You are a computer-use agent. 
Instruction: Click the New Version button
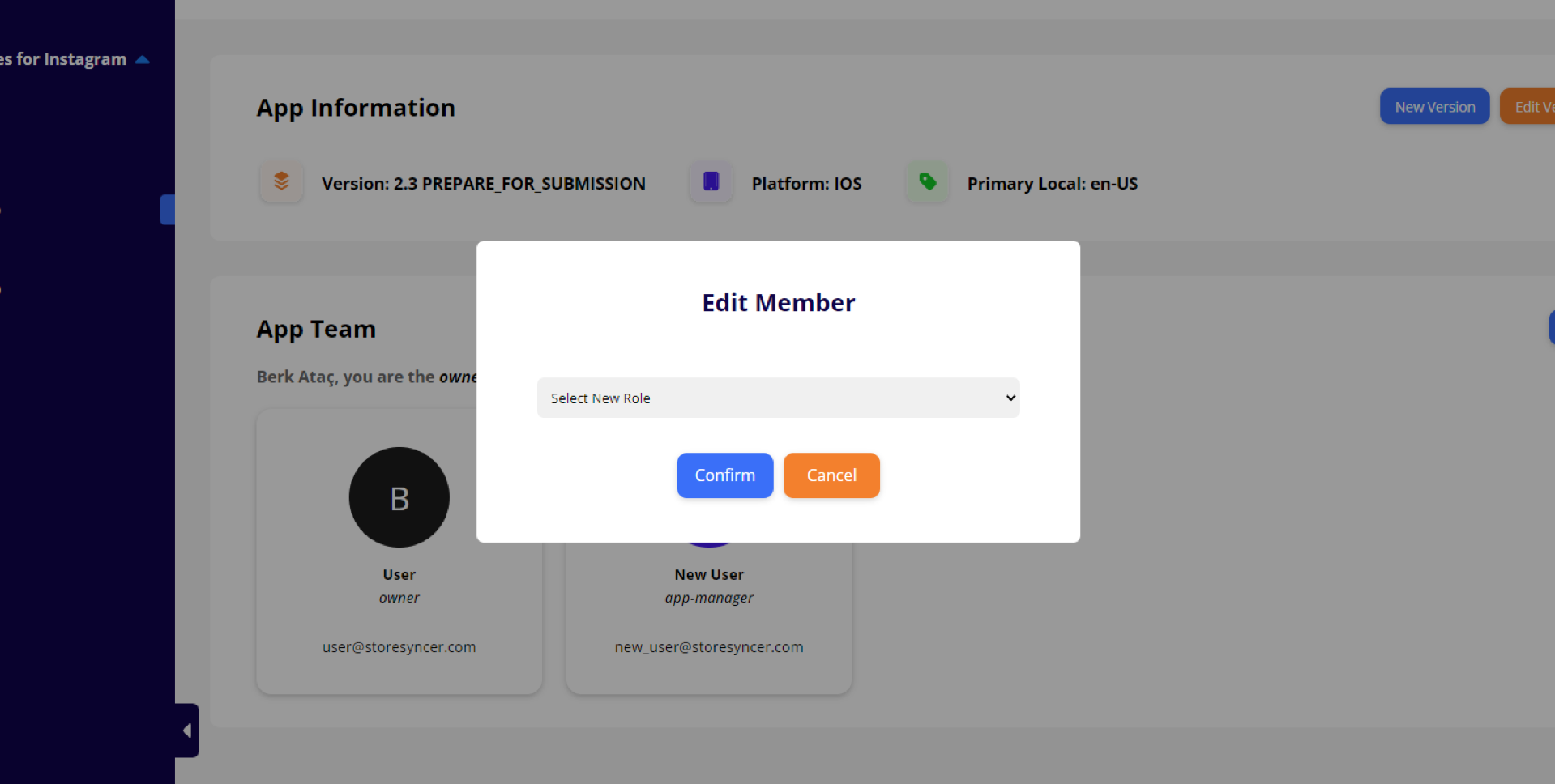tap(1434, 107)
